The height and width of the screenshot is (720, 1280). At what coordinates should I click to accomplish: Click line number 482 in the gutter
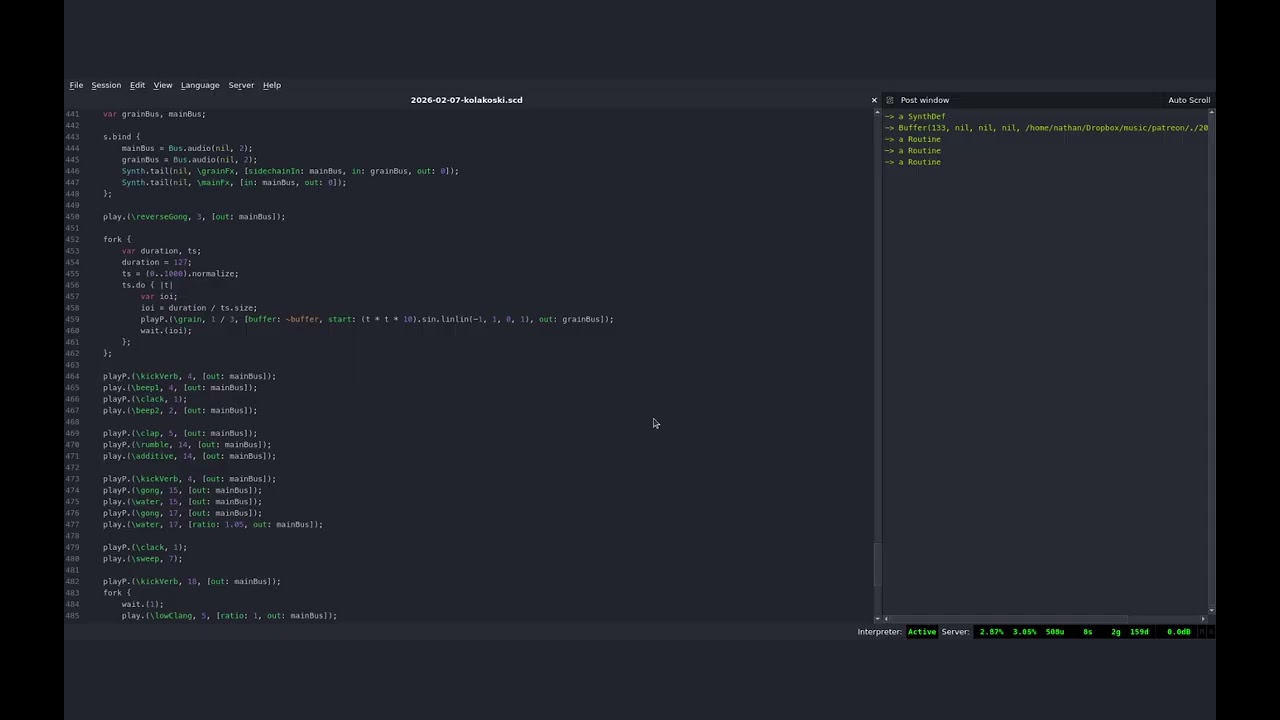(72, 582)
